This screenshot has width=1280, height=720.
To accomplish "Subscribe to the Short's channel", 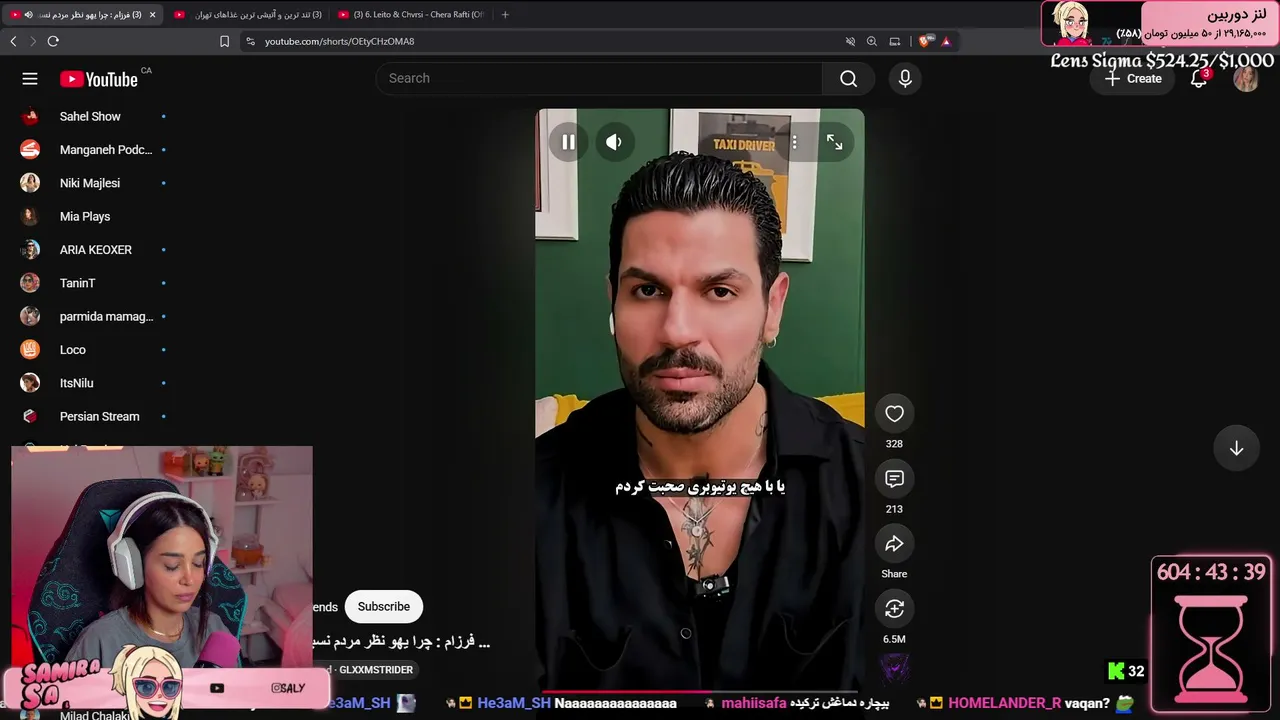I will point(384,607).
